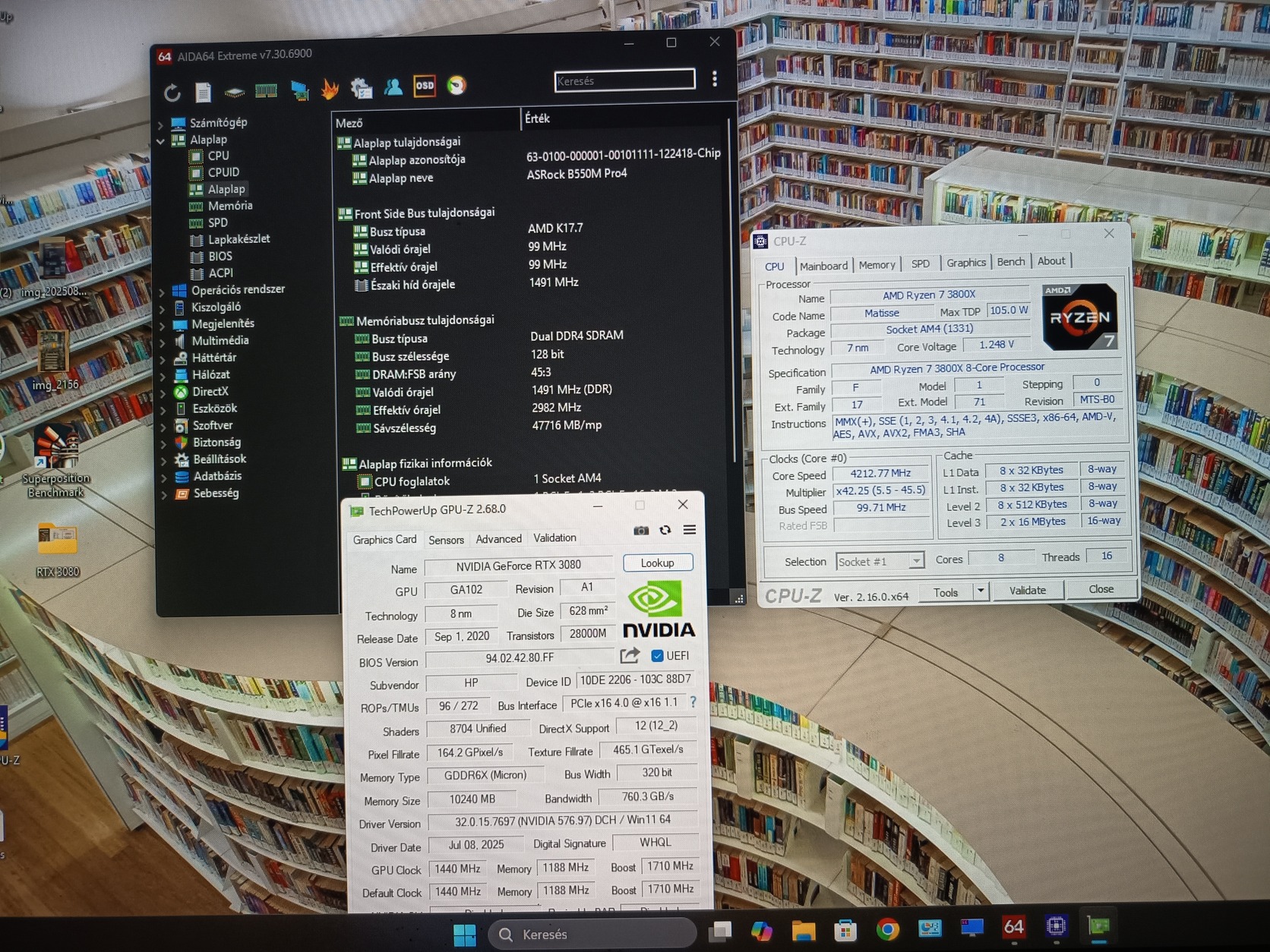
Task: Toggle the UEFI checkbox in GPU-Z
Action: click(x=657, y=656)
